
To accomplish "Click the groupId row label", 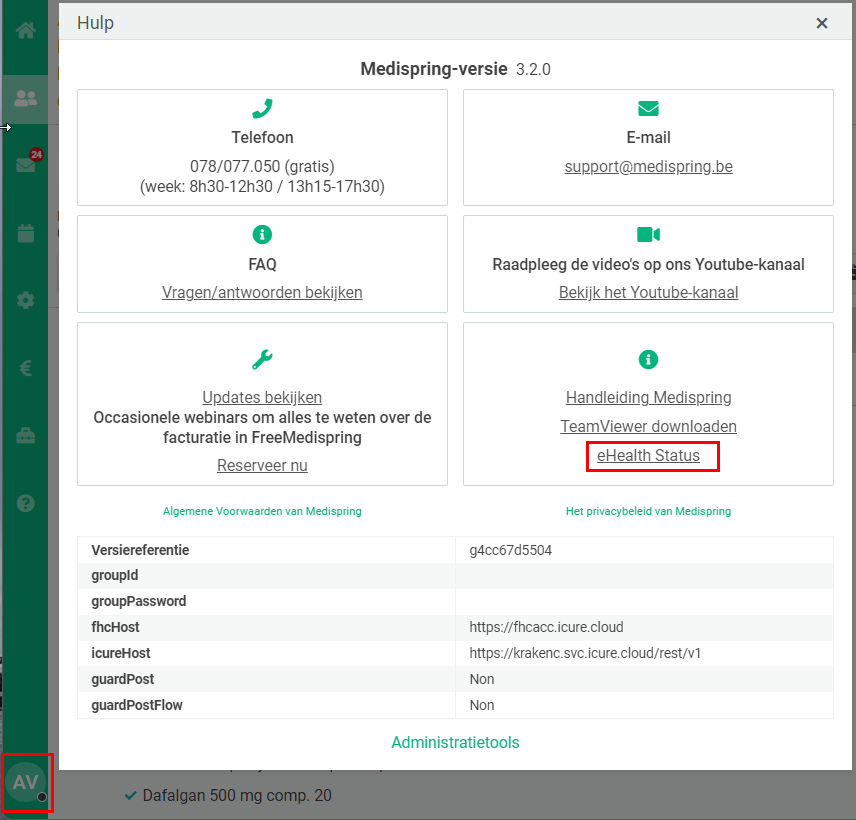I will point(115,575).
